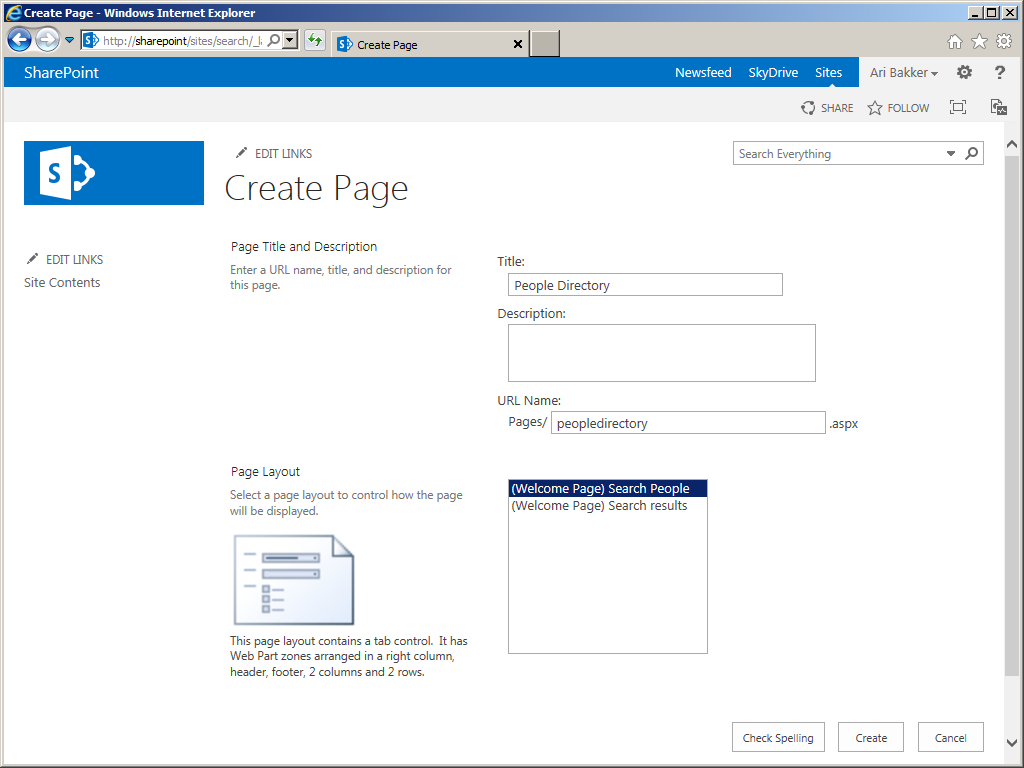Expand the address bar autocomplete dropdown

291,40
